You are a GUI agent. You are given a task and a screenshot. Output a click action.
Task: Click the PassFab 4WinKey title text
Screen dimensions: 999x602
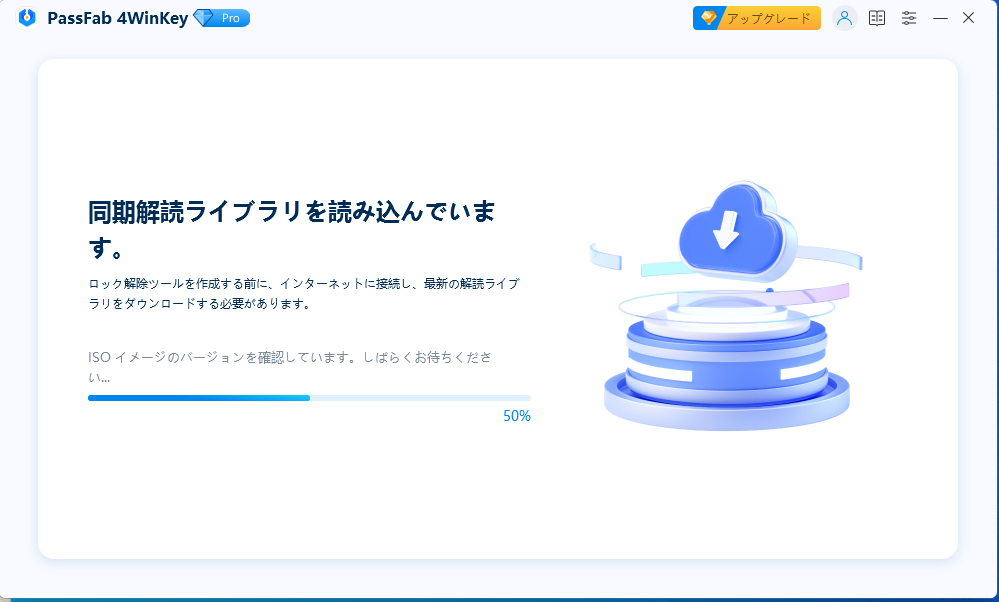(x=117, y=18)
